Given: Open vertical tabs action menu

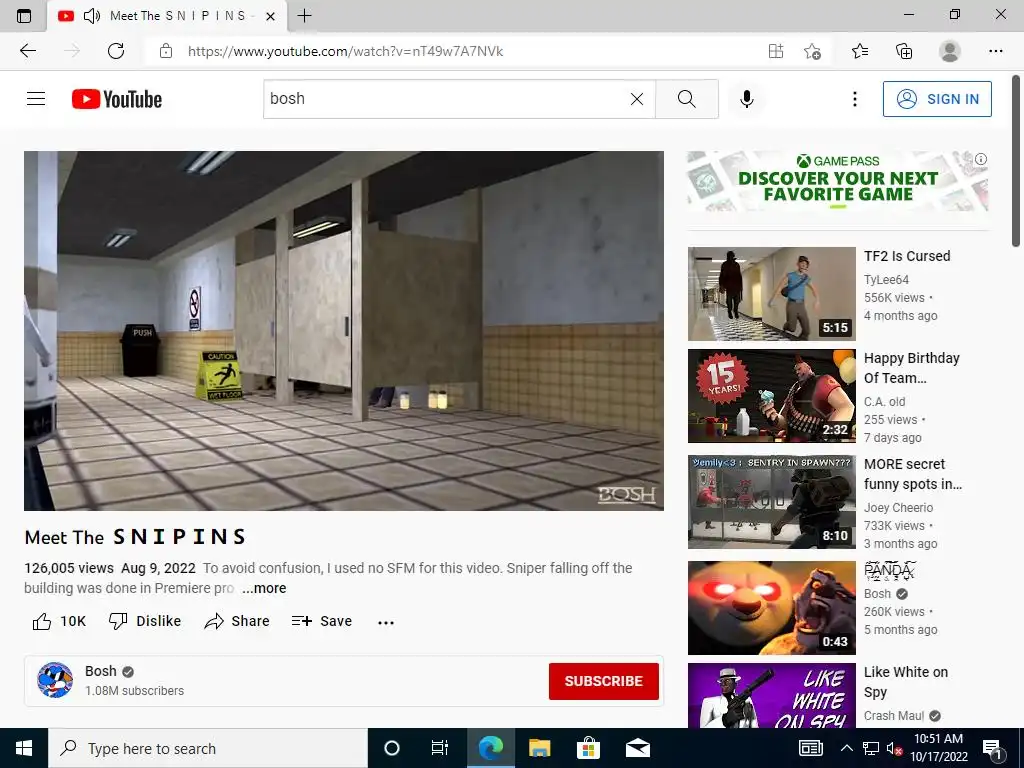Looking at the screenshot, I should point(24,16).
